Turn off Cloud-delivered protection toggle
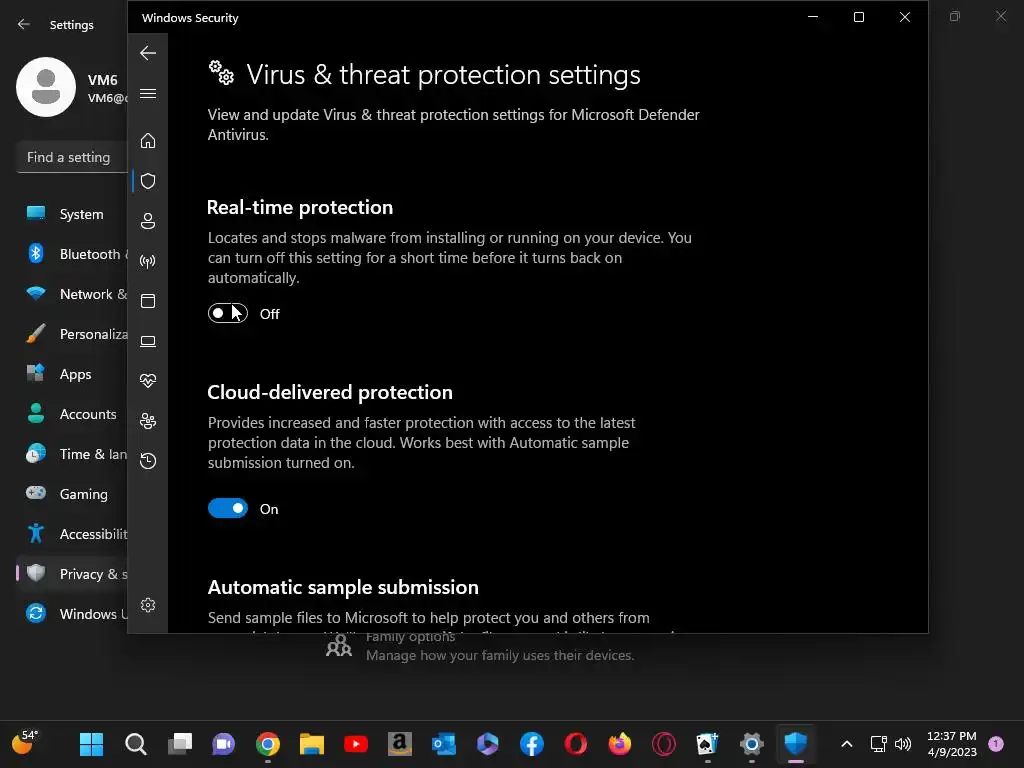The width and height of the screenshot is (1024, 768). (227, 509)
